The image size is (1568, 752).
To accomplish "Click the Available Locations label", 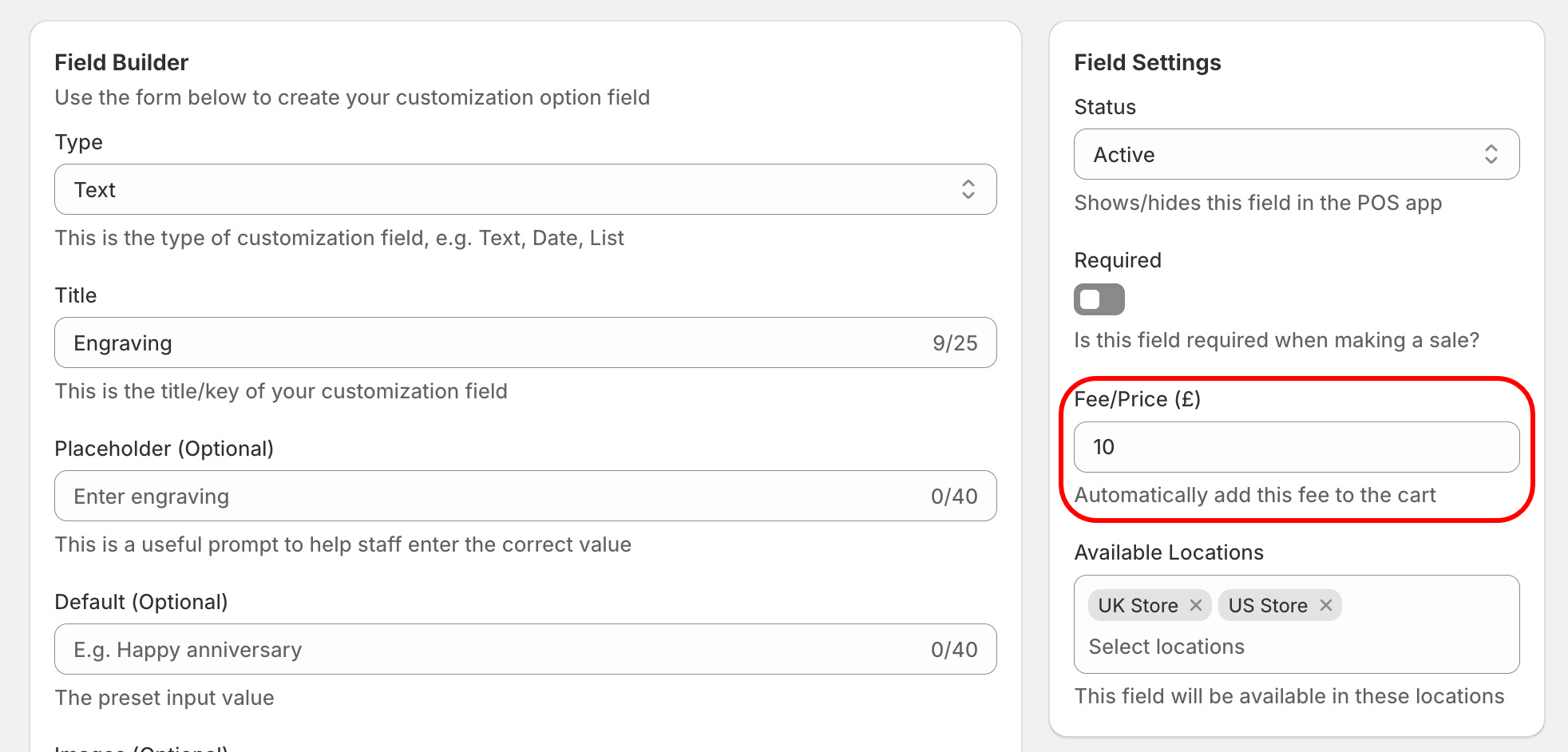I will pos(1169,552).
